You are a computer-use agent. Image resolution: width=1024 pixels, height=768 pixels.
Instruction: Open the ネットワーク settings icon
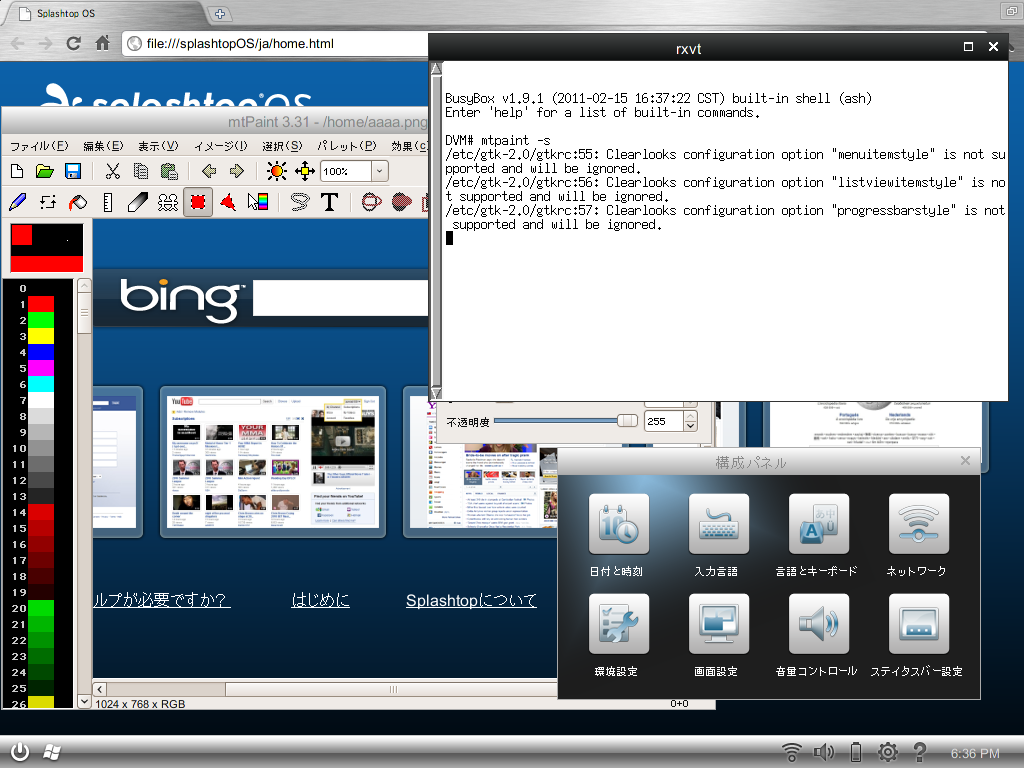pos(918,534)
